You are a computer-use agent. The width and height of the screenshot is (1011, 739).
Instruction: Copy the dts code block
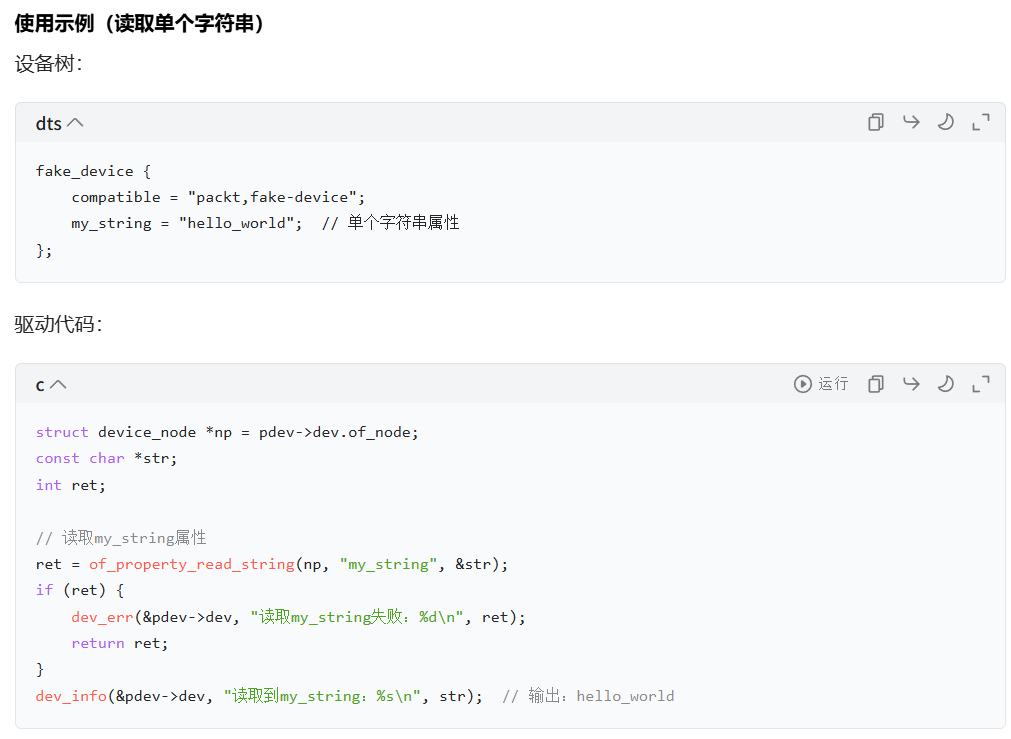(x=876, y=122)
